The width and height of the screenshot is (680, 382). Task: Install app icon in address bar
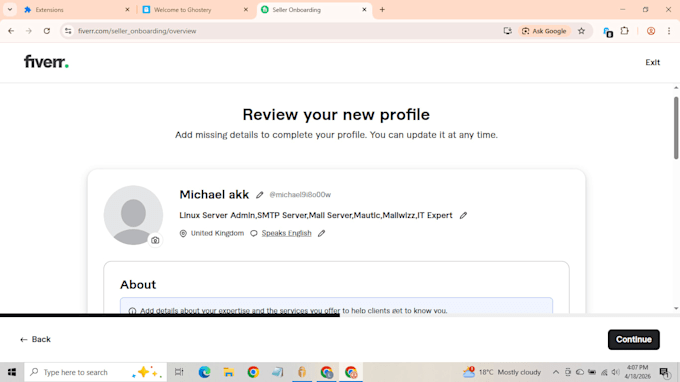point(507,31)
